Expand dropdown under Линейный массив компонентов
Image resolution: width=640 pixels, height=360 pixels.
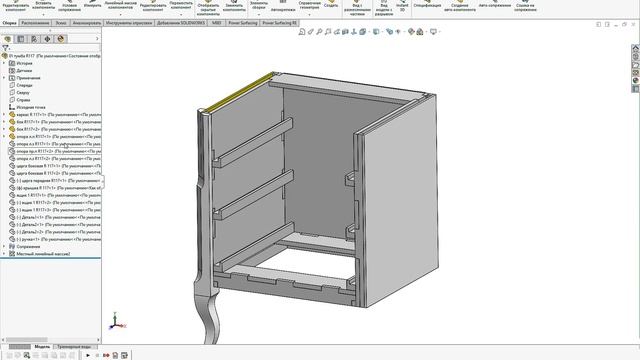[120, 14]
